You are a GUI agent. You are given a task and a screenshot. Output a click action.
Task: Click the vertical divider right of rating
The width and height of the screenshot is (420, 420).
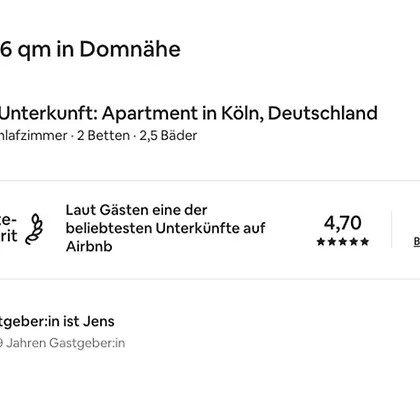(x=391, y=229)
